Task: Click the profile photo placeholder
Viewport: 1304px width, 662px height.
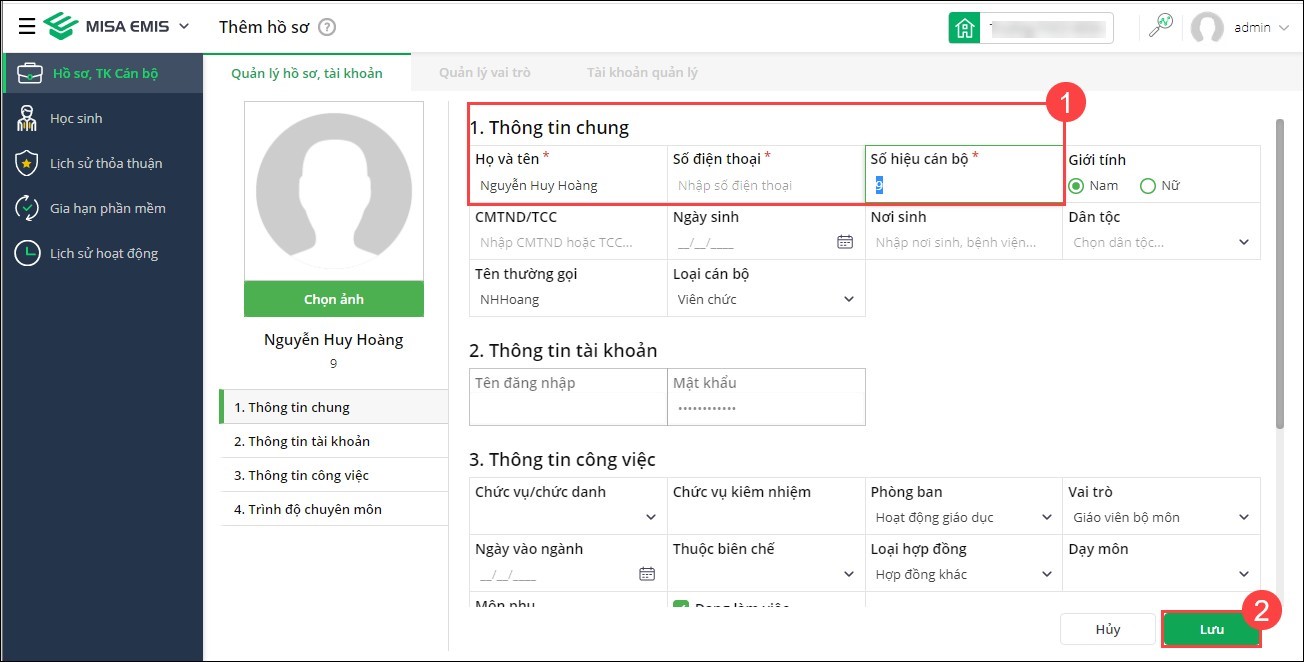Action: coord(334,191)
